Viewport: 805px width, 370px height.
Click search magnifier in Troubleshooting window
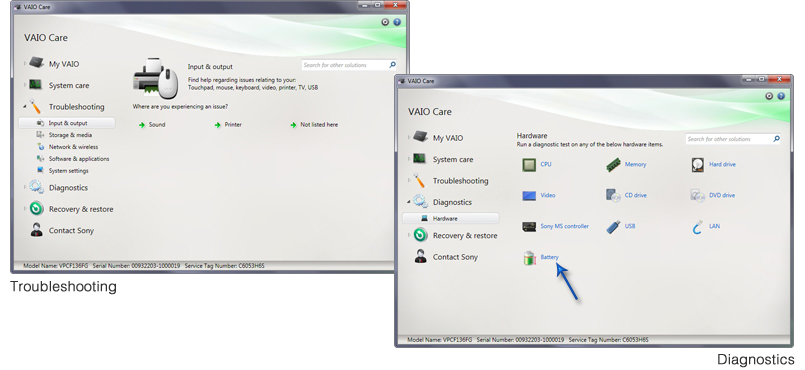(x=392, y=65)
